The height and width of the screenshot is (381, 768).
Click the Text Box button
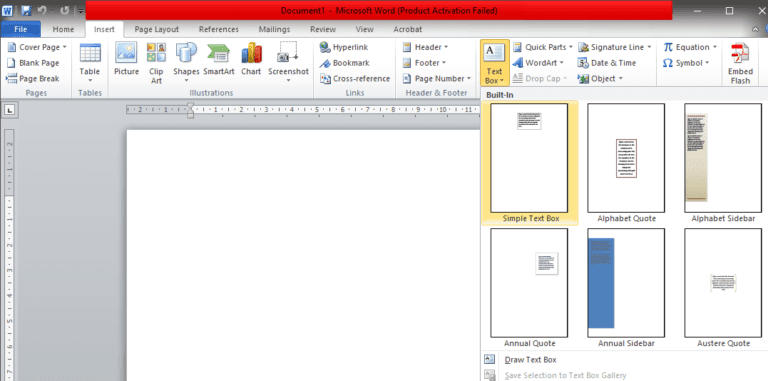pyautogui.click(x=495, y=63)
